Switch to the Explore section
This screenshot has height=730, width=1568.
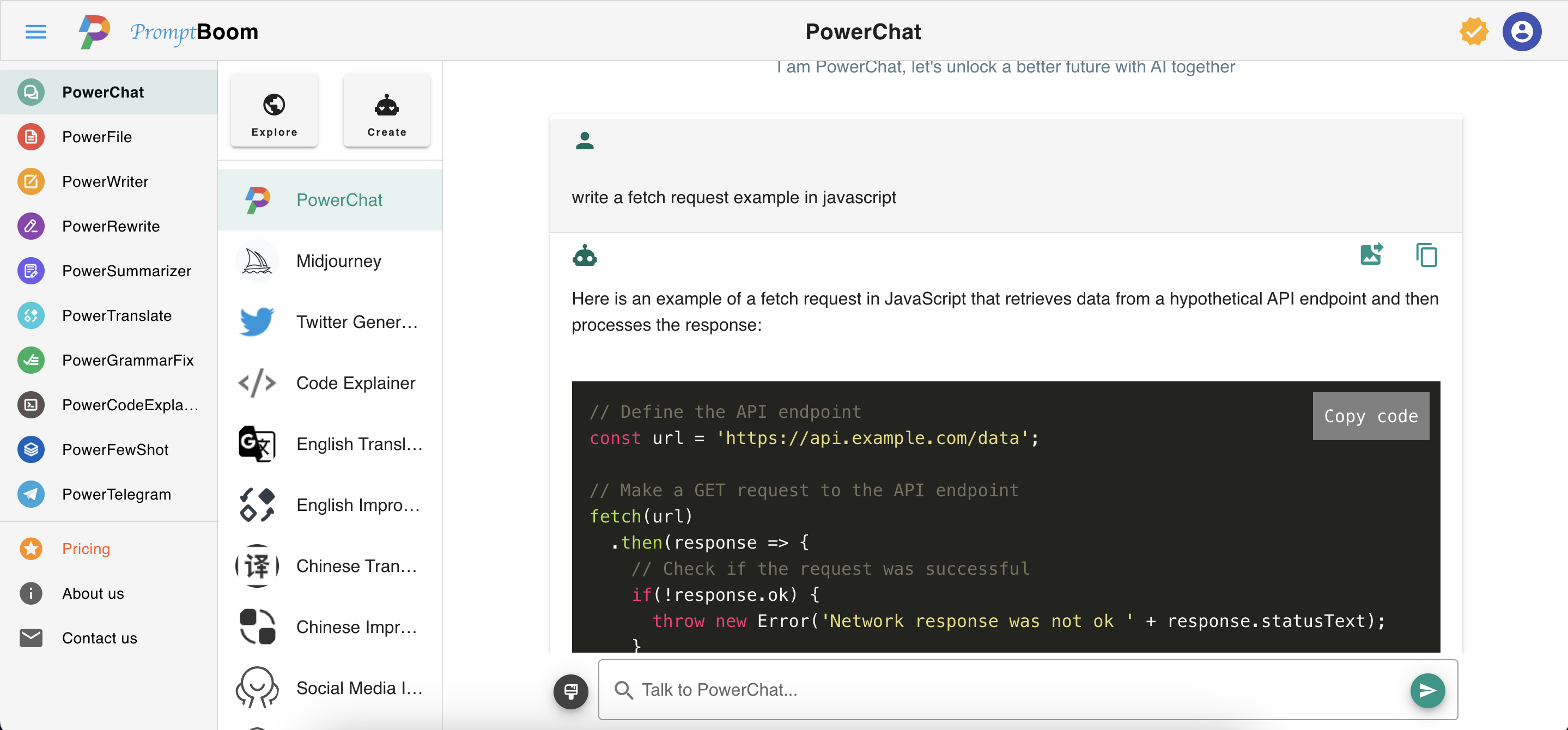pos(274,110)
